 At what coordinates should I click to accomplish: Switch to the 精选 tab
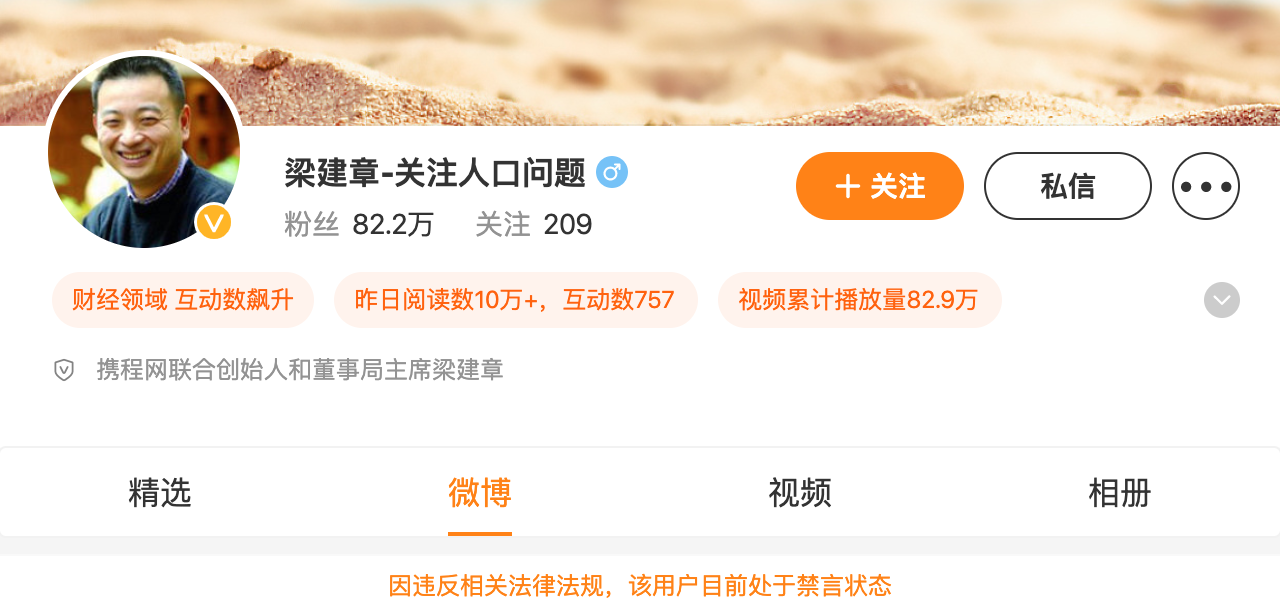pyautogui.click(x=160, y=493)
